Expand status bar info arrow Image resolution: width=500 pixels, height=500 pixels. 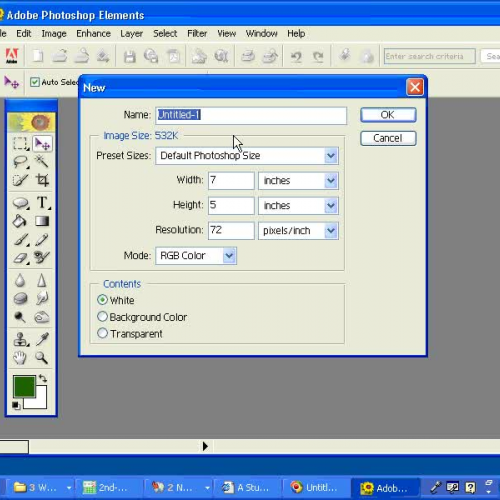tap(205, 446)
